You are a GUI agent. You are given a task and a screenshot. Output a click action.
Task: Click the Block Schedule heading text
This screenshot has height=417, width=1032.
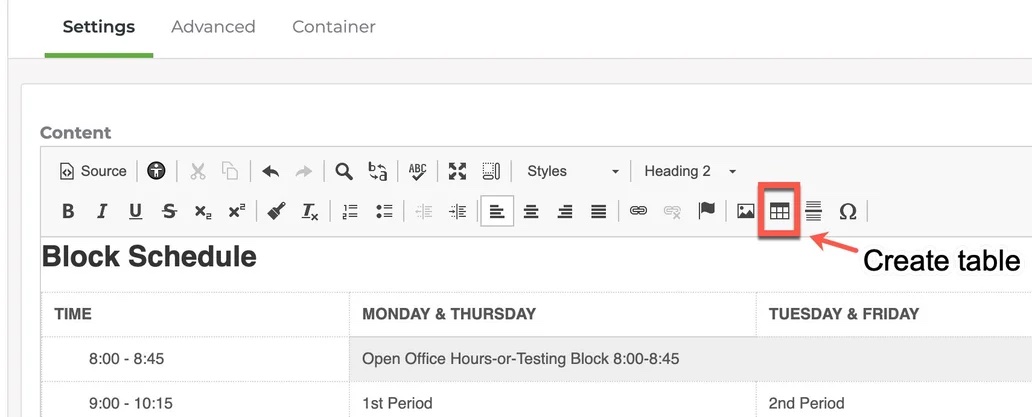coord(149,257)
